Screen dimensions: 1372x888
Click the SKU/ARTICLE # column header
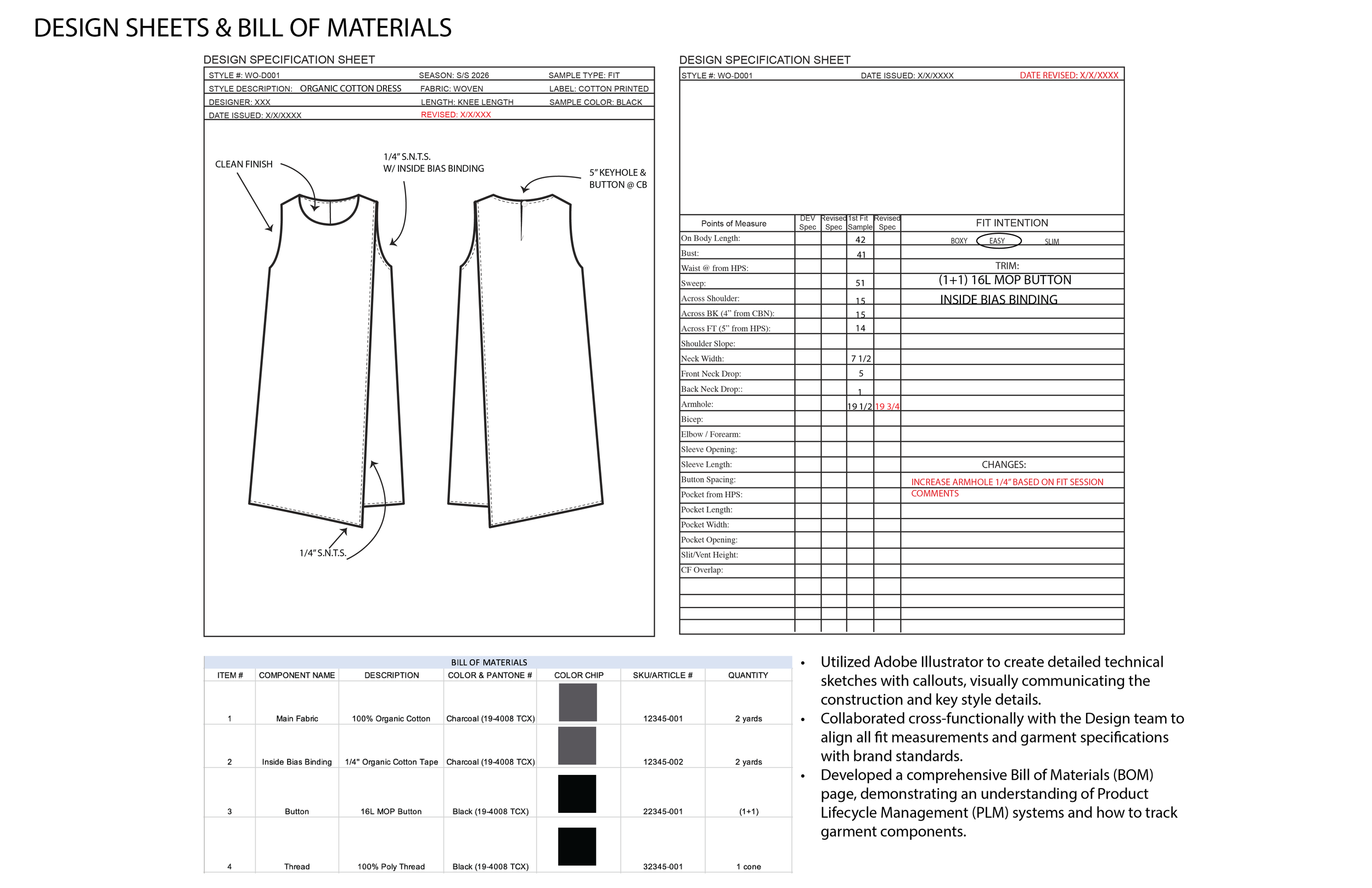662,675
